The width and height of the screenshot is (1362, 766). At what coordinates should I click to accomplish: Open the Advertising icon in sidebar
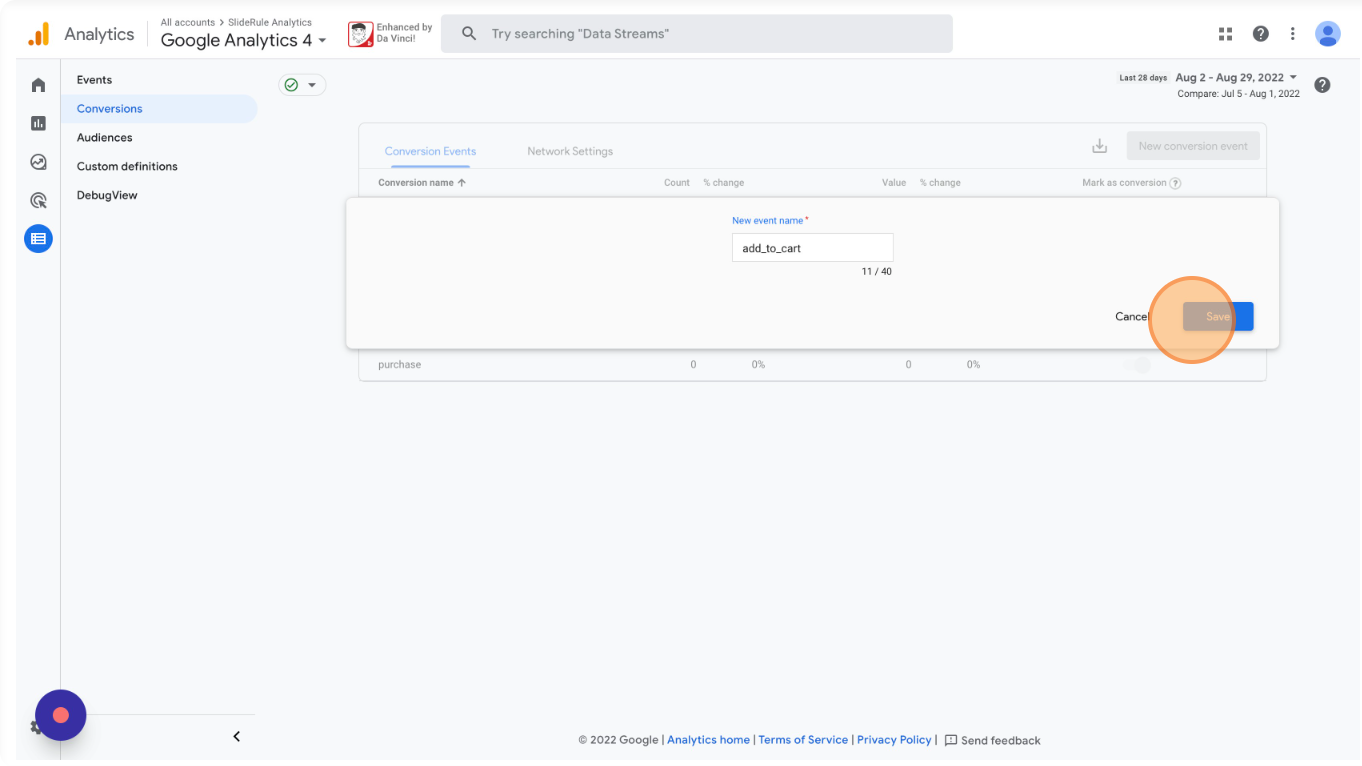[x=38, y=200]
